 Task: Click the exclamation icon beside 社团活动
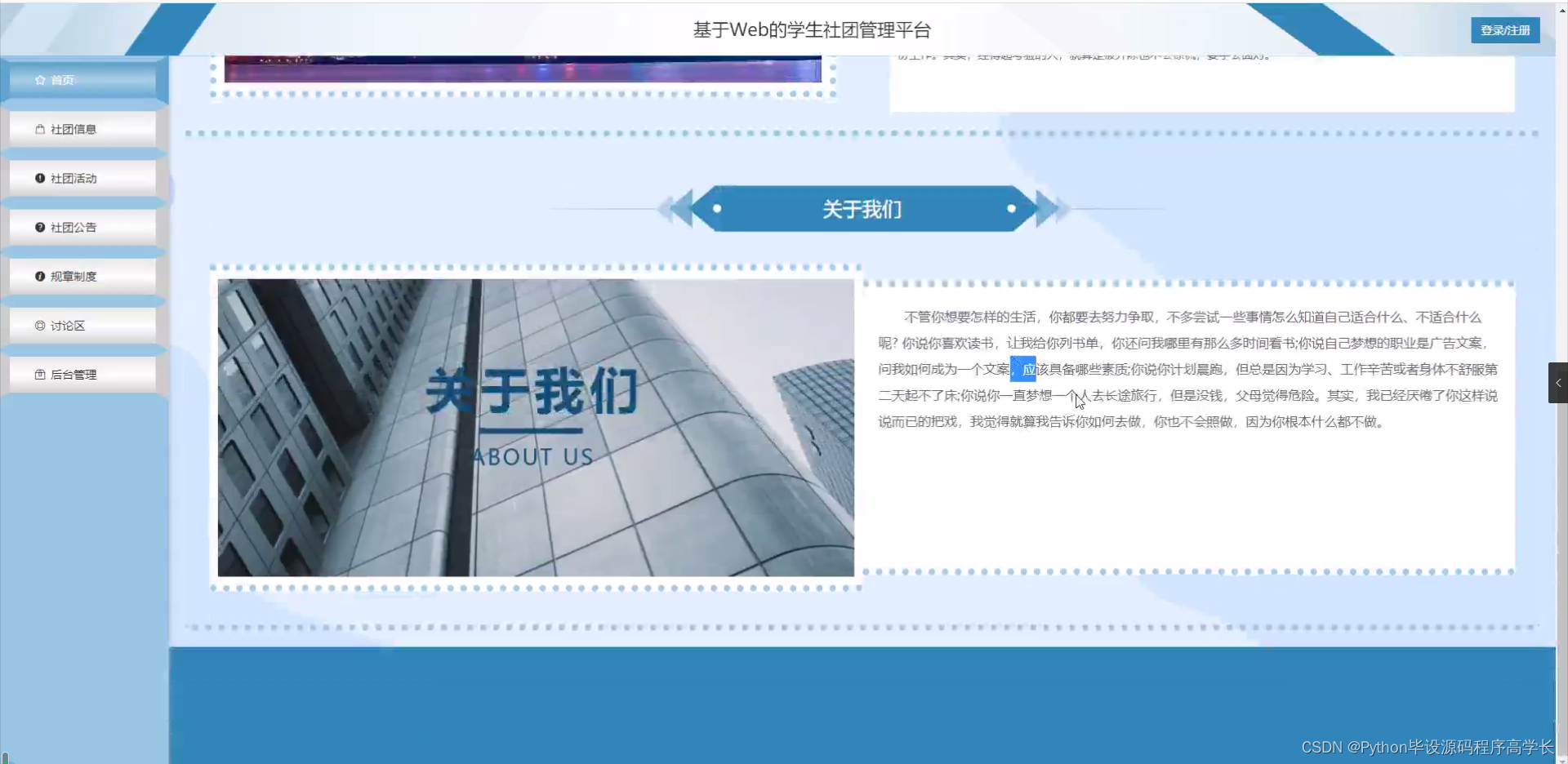pyautogui.click(x=39, y=178)
